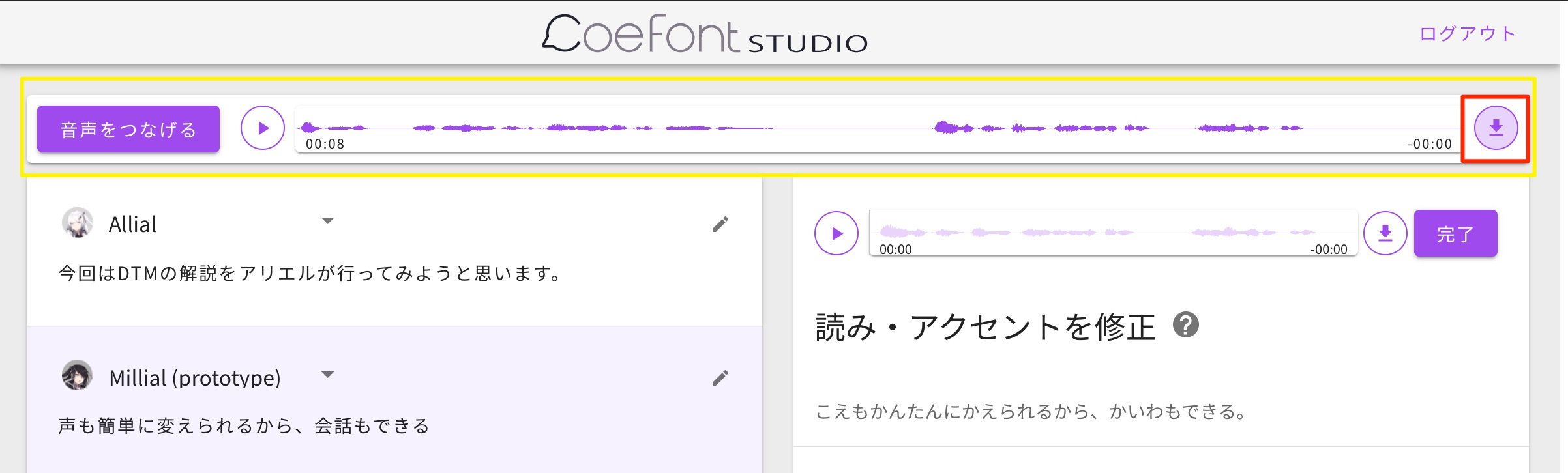This screenshot has height=473, width=1568.
Task: Click the Allial voice name label
Action: tap(132, 224)
